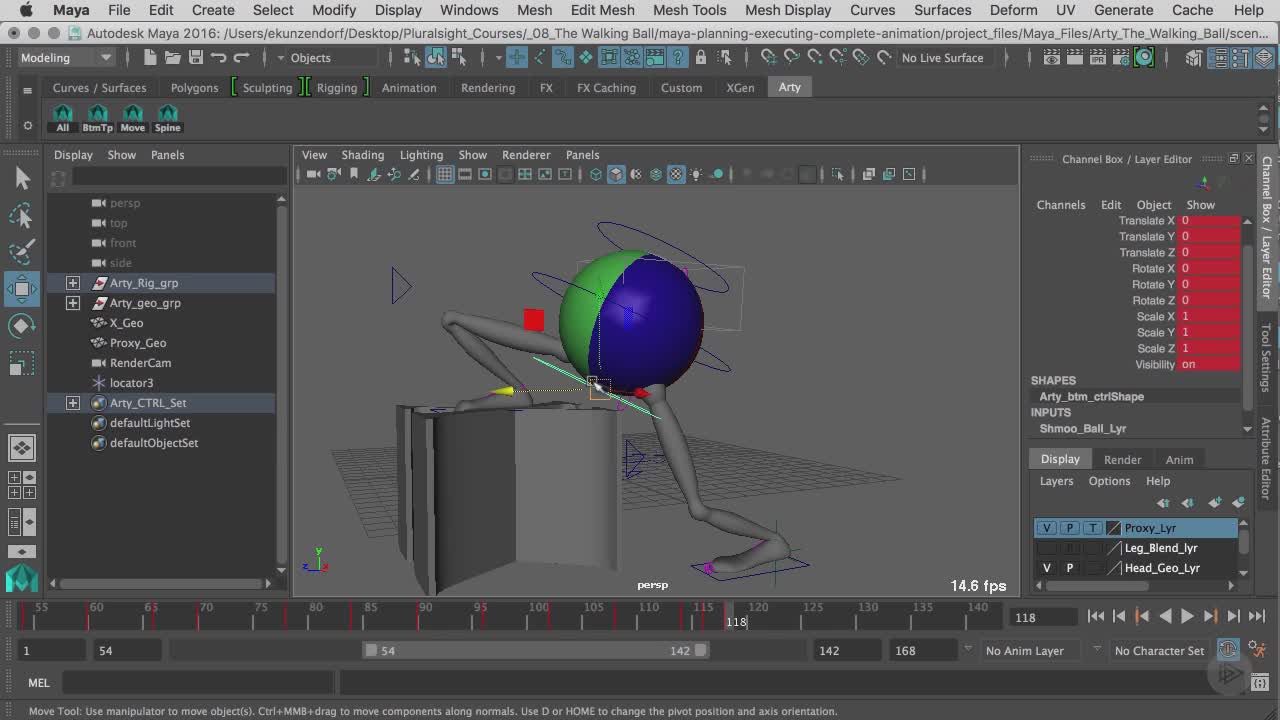Click the redo arrow icon in the status line
Screen dimensions: 1280x720
click(242, 58)
